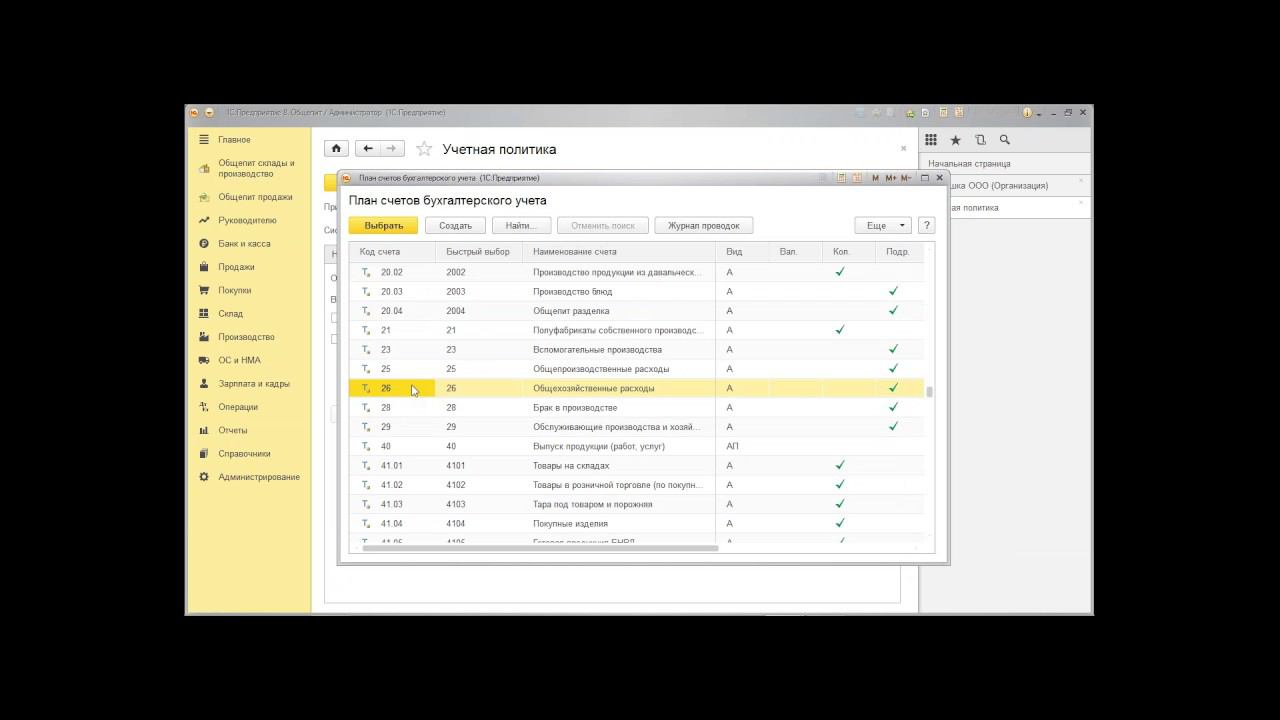This screenshot has width=1280, height=720.
Task: Open Журнал проводок
Action: (704, 226)
